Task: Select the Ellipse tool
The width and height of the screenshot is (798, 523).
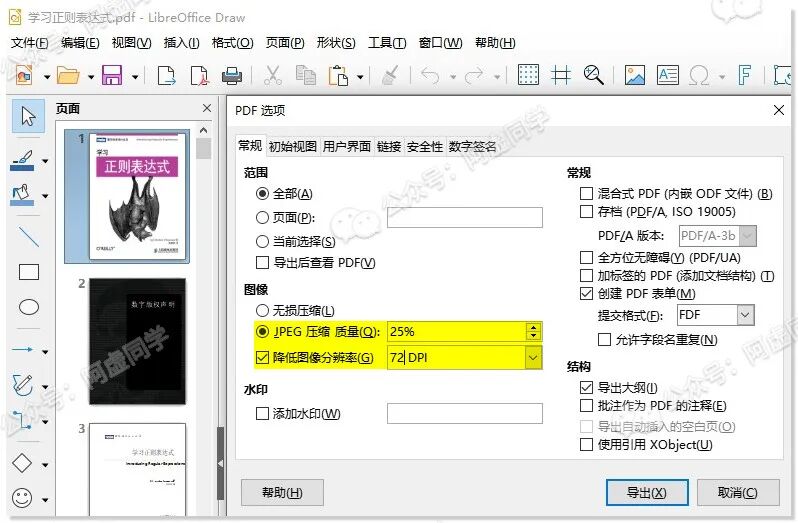Action: pyautogui.click(x=28, y=307)
